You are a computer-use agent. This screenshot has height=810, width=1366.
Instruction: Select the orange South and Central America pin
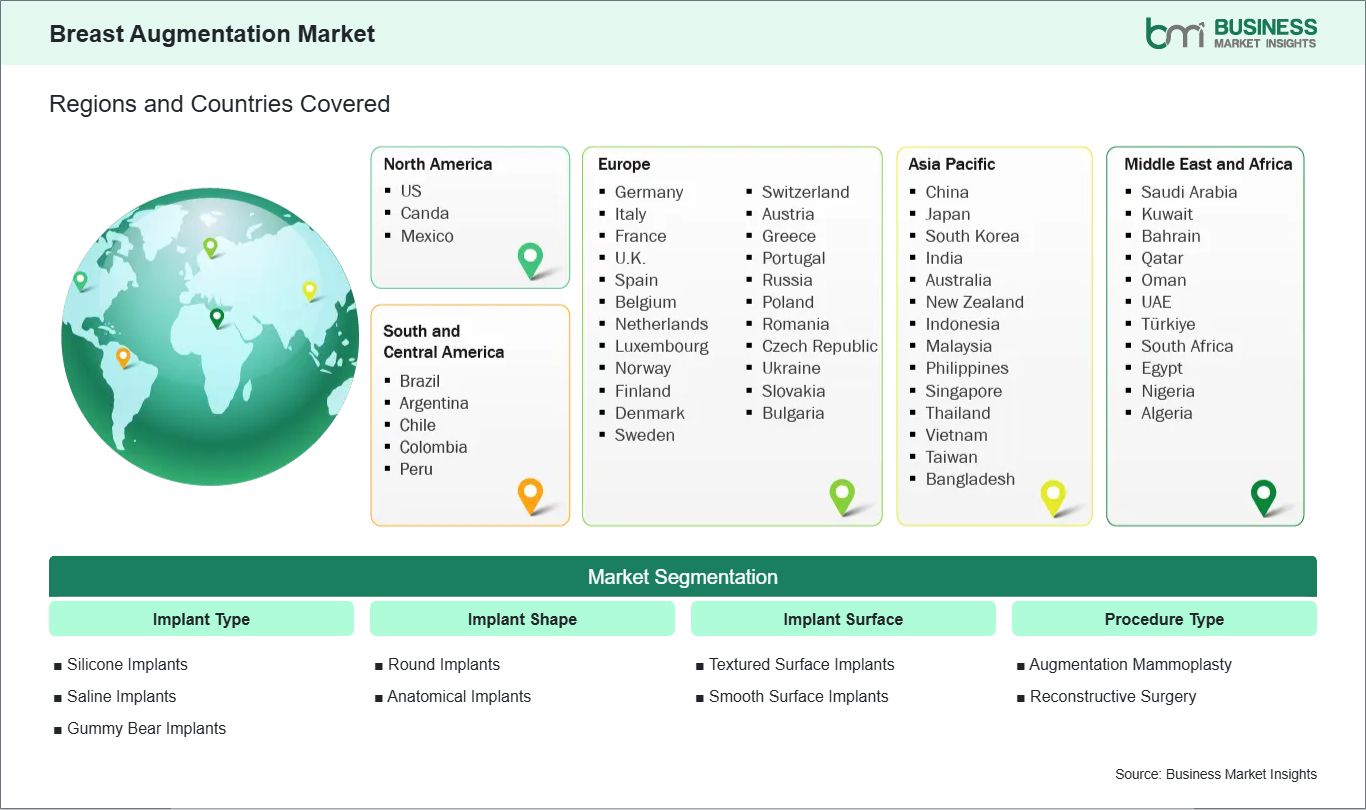[528, 494]
